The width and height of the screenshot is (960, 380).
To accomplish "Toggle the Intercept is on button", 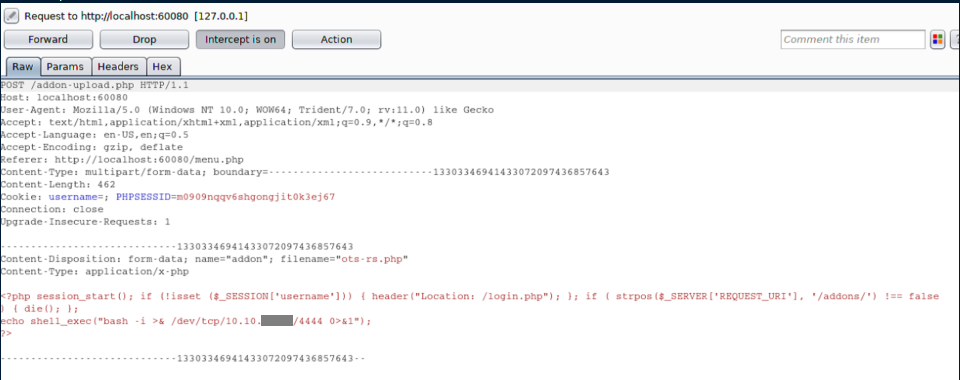I will point(241,40).
